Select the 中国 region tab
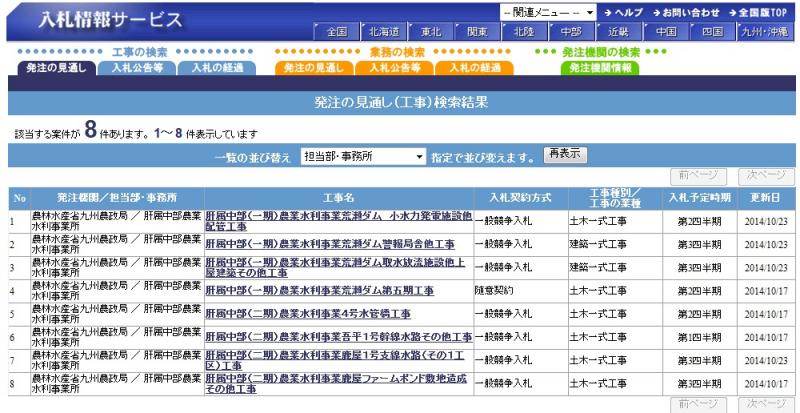This screenshot has height=413, width=800. pos(666,32)
